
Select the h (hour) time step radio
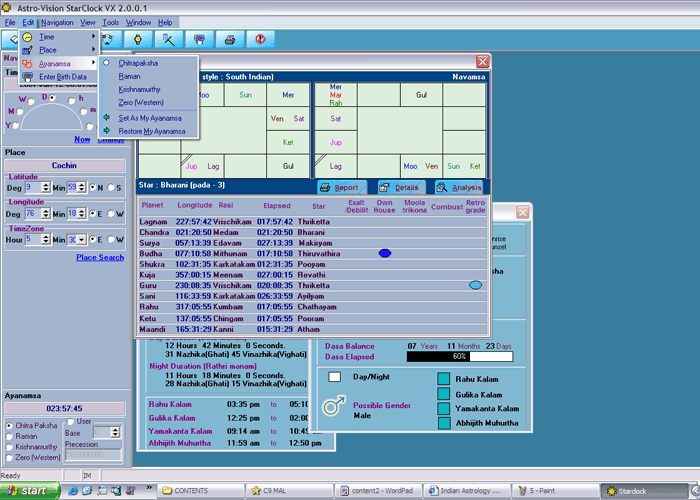(71, 101)
